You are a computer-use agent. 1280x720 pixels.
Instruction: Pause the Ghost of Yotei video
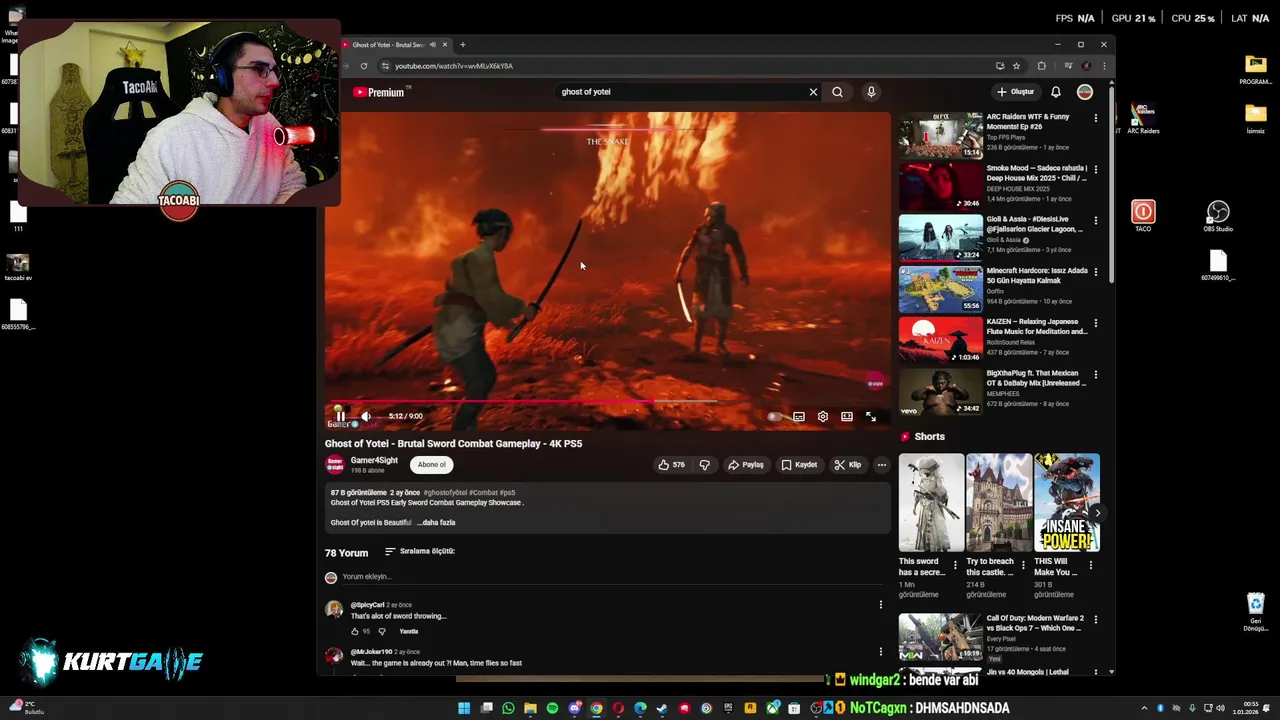coord(340,416)
